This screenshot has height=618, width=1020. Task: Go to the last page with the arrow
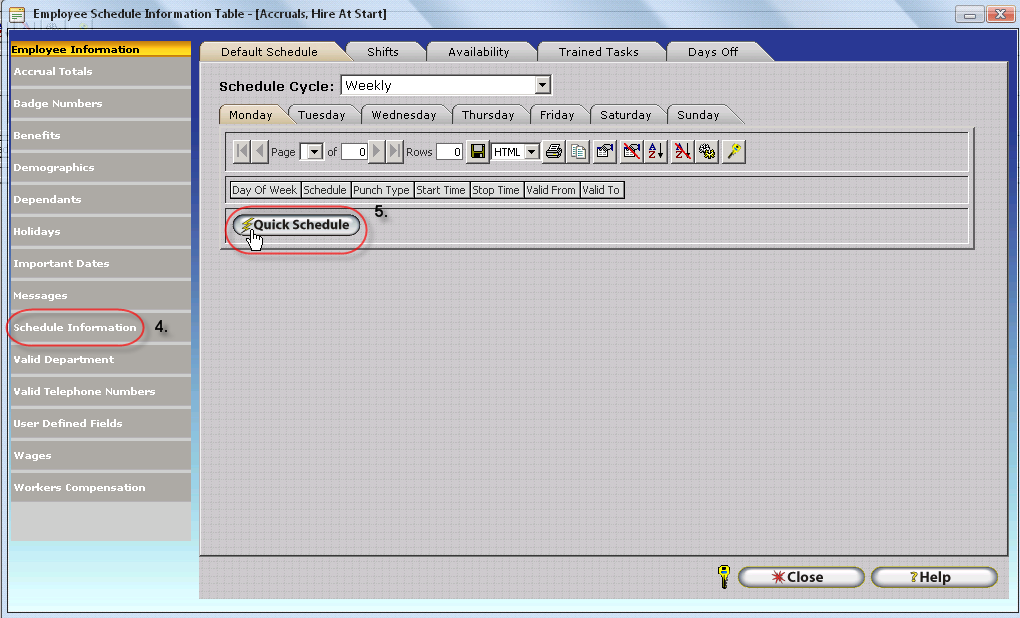395,152
